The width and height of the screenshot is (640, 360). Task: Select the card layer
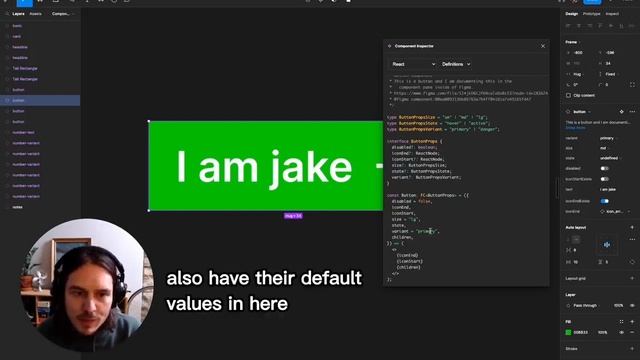point(40,36)
